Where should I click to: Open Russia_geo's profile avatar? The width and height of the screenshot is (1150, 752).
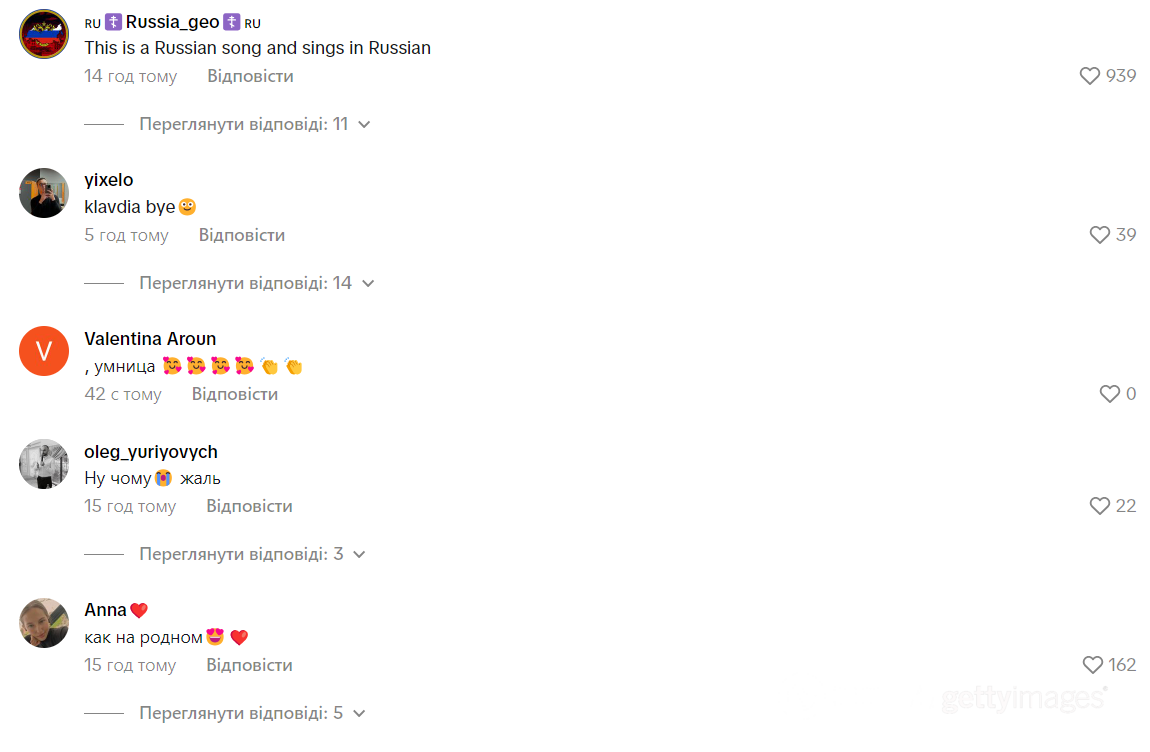click(44, 34)
